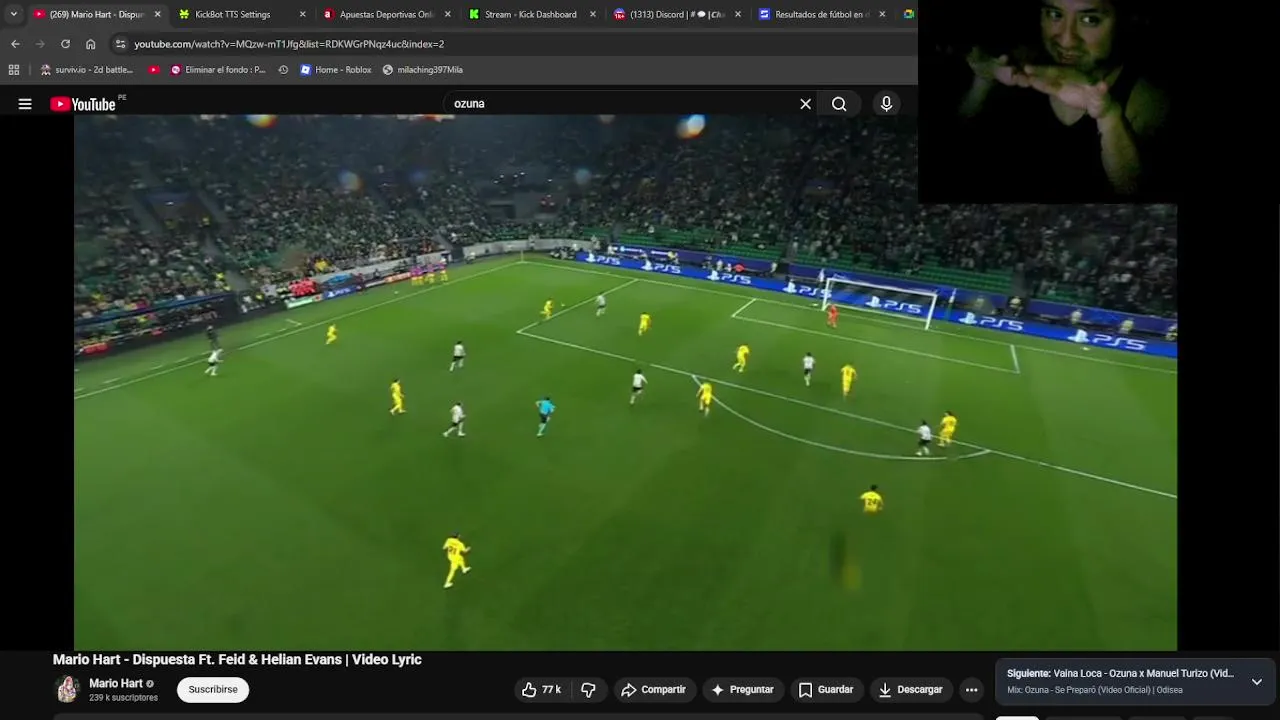The image size is (1280, 720).
Task: Go forward with the browser forward arrow
Action: point(40,44)
